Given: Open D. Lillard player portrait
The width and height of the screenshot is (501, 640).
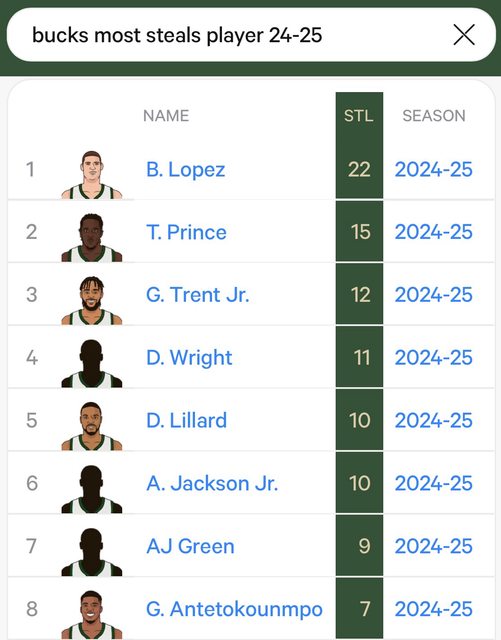Looking at the screenshot, I should [x=92, y=426].
